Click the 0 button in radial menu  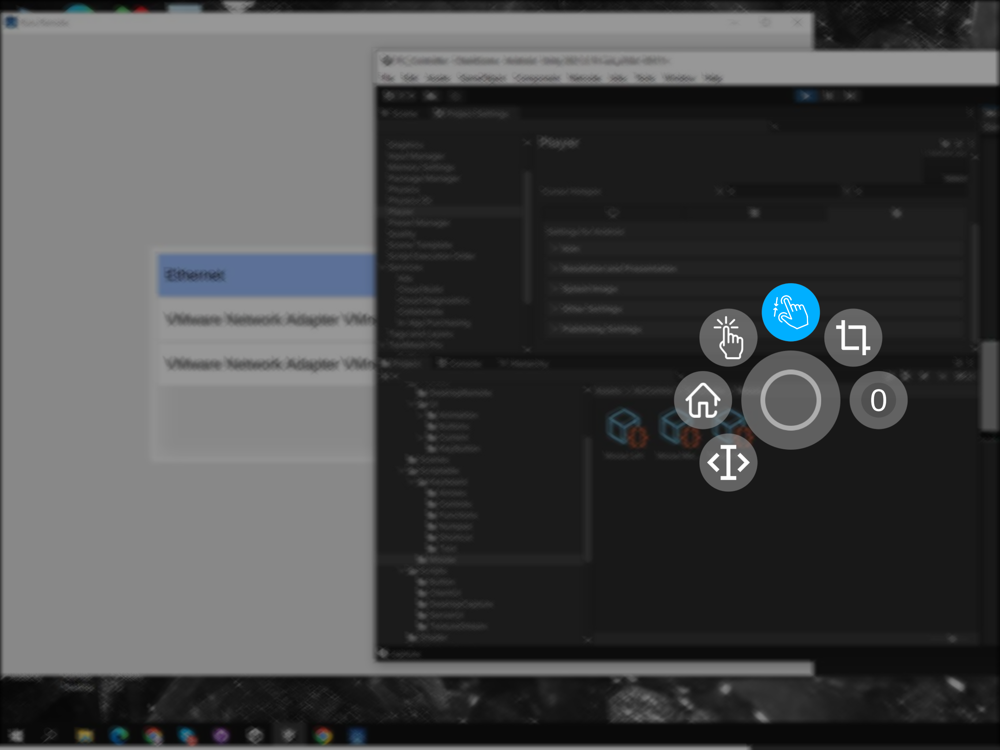(878, 400)
